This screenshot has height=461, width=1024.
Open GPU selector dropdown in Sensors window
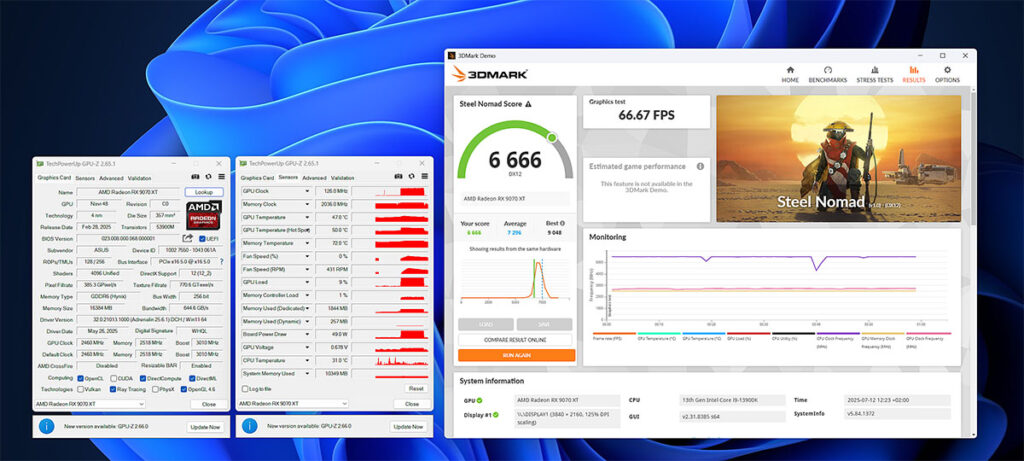click(294, 404)
